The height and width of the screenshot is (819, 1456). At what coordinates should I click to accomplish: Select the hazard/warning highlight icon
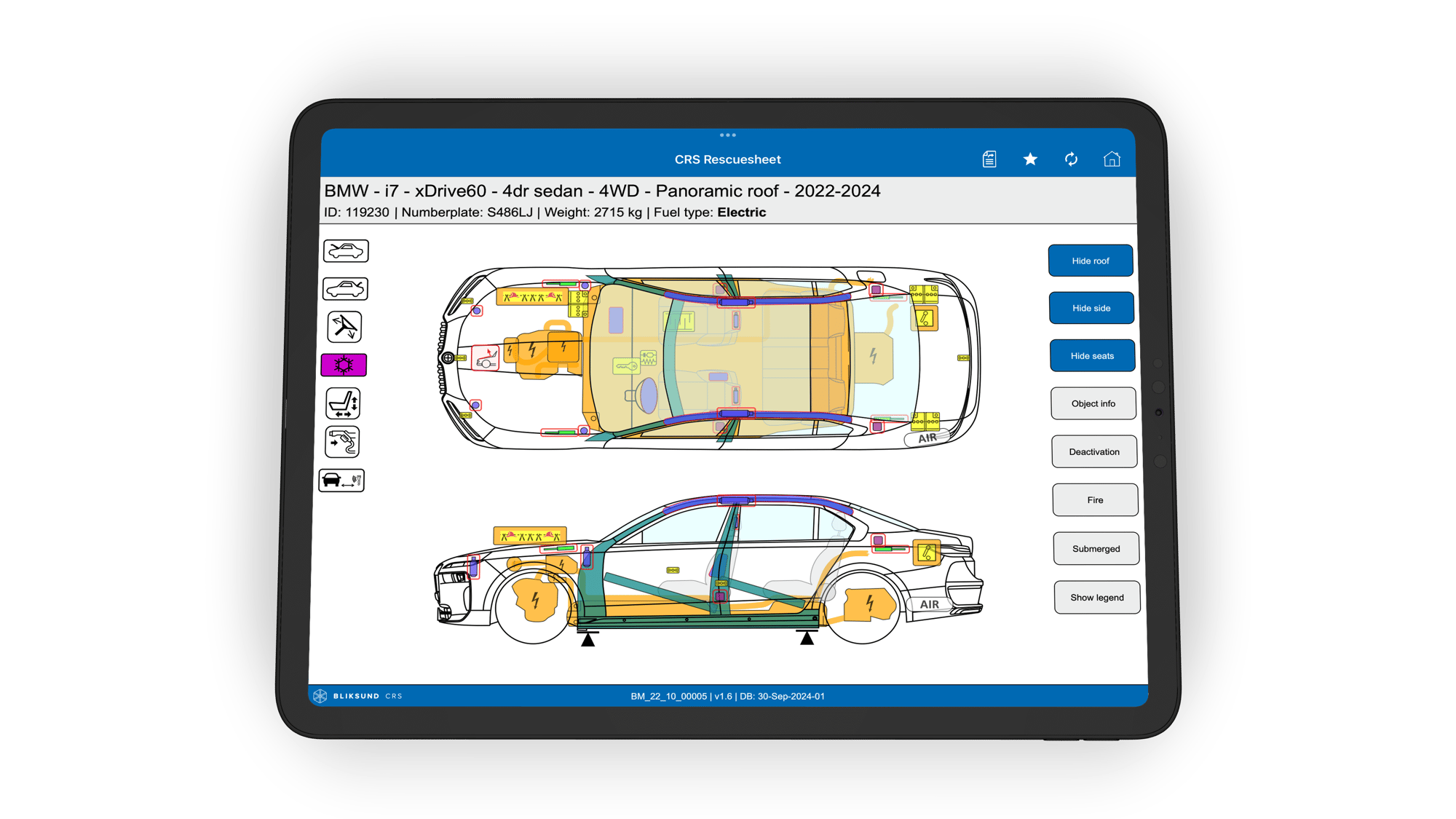coord(346,365)
